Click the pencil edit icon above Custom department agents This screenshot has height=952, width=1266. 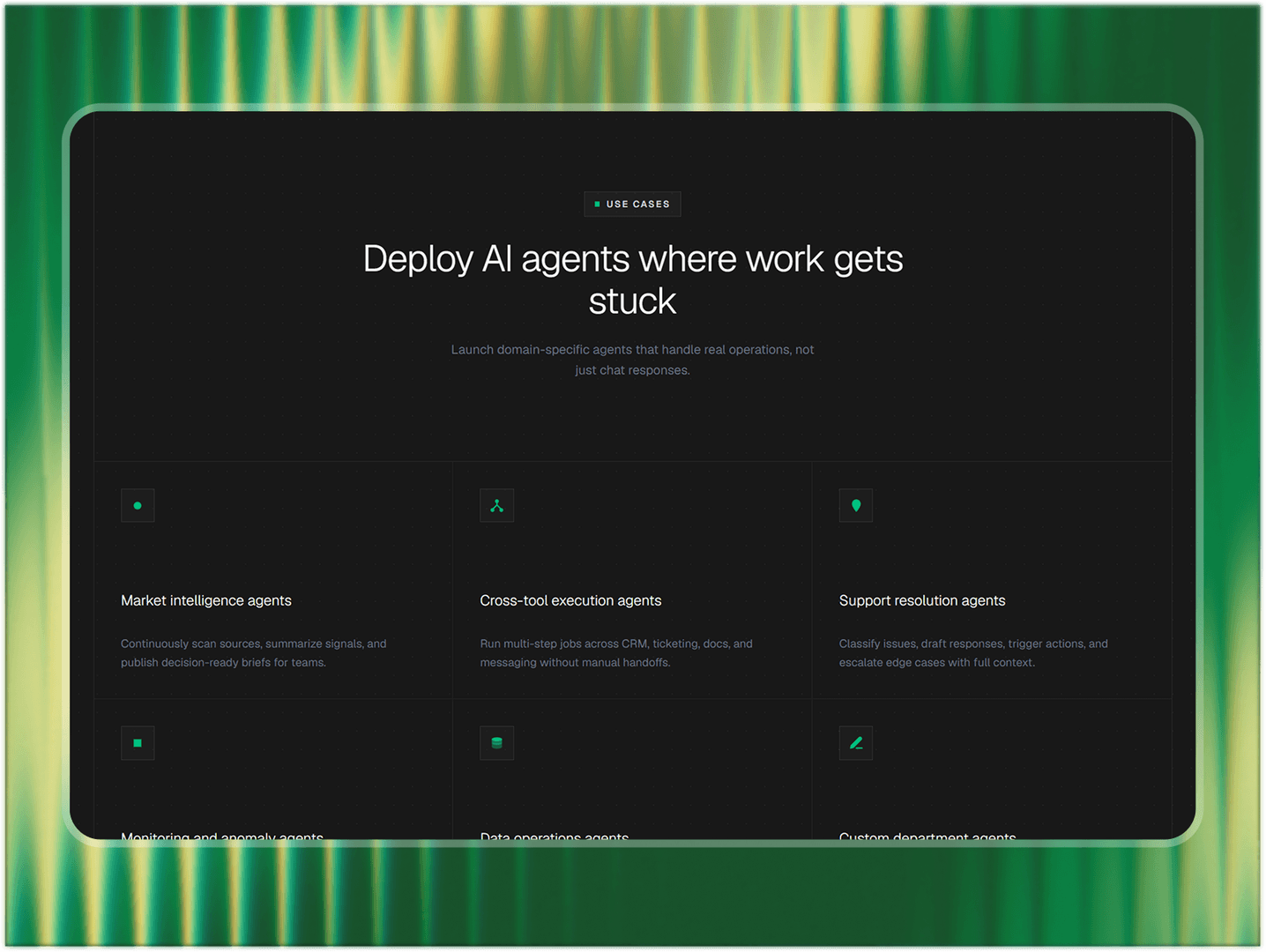point(856,743)
